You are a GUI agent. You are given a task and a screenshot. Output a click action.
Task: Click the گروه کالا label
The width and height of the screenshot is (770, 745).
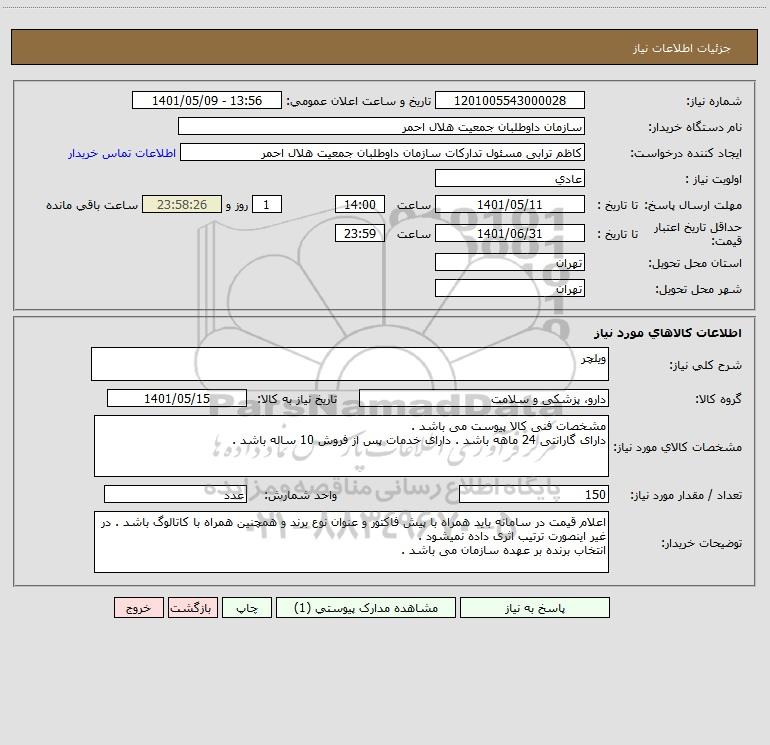718,399
